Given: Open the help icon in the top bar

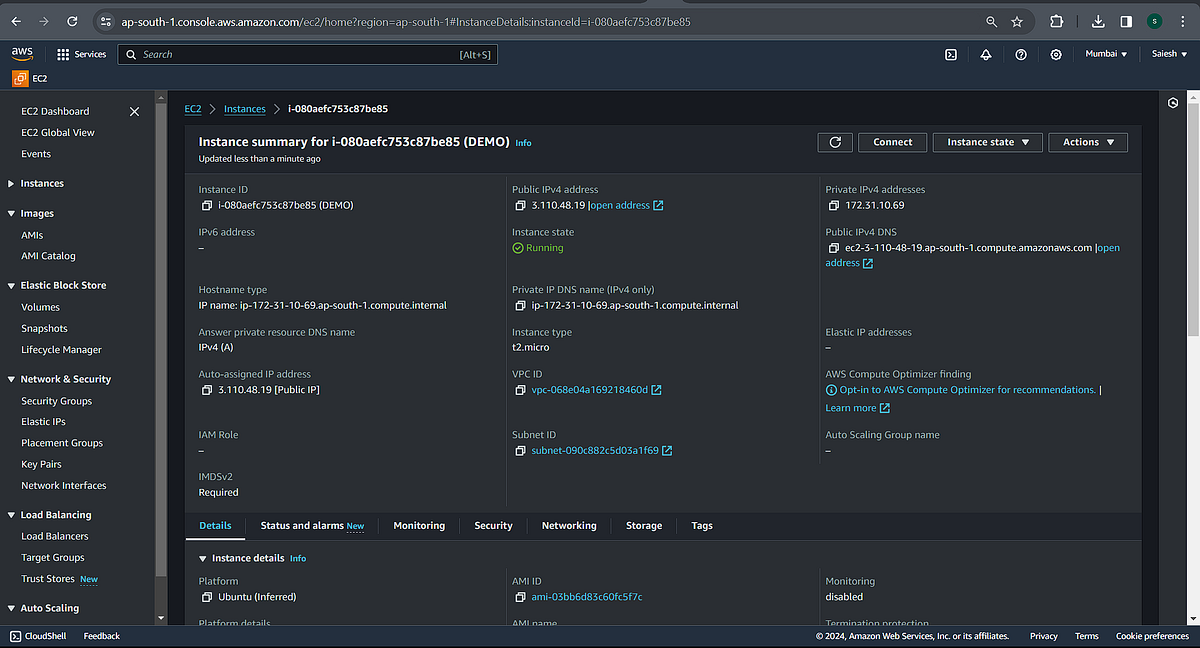Looking at the screenshot, I should pos(1020,54).
